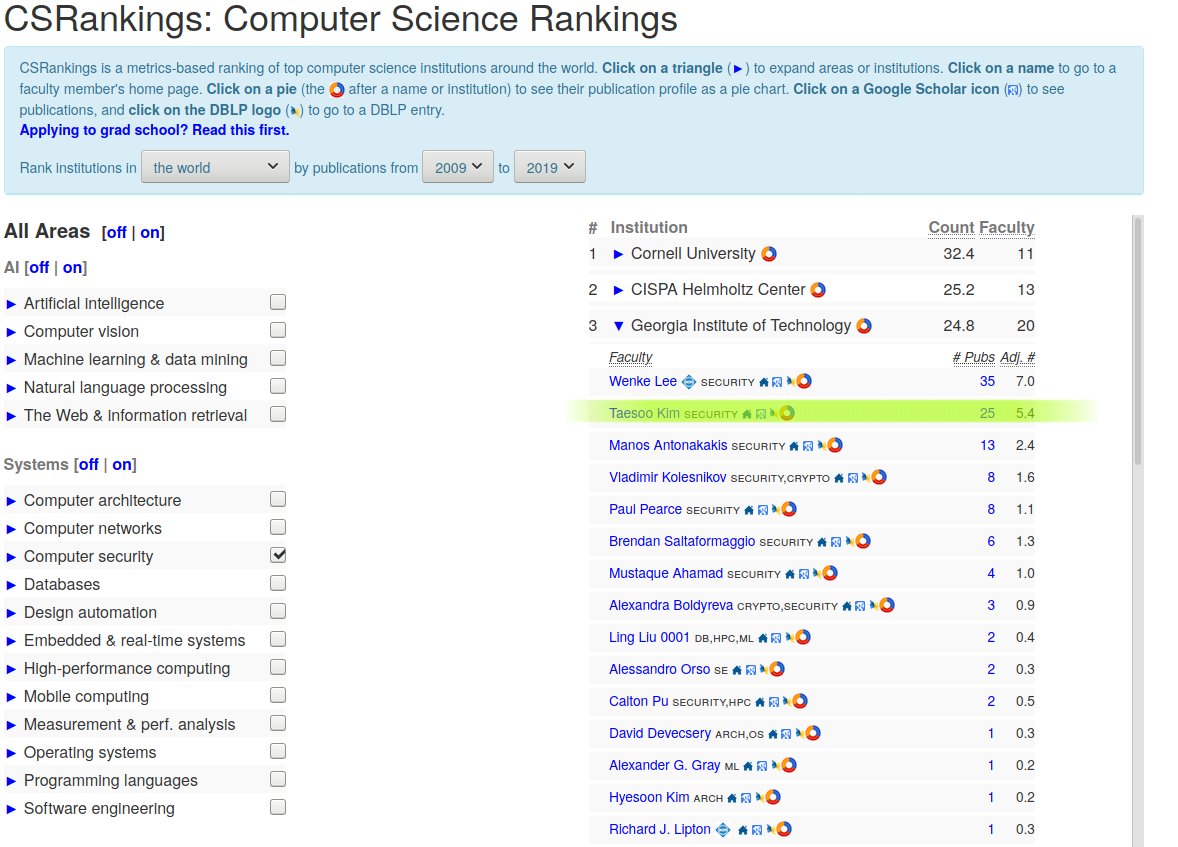
Task: Enable the Databases checkbox
Action: click(x=278, y=583)
